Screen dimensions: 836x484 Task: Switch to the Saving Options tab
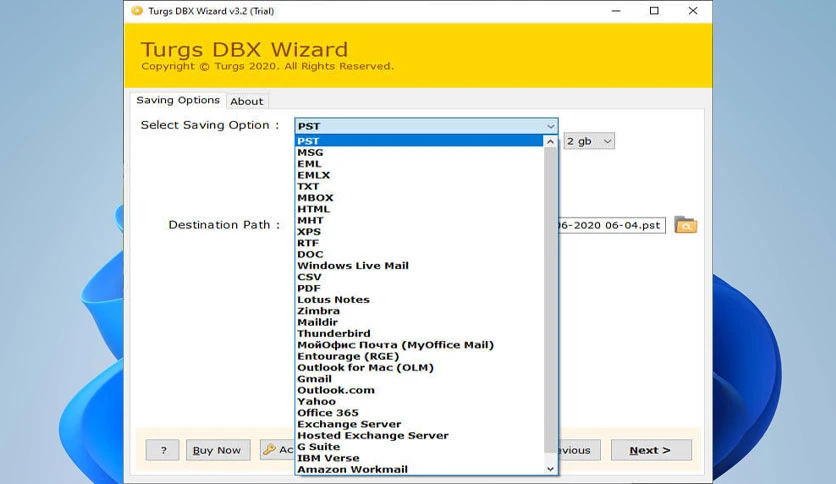coord(178,100)
